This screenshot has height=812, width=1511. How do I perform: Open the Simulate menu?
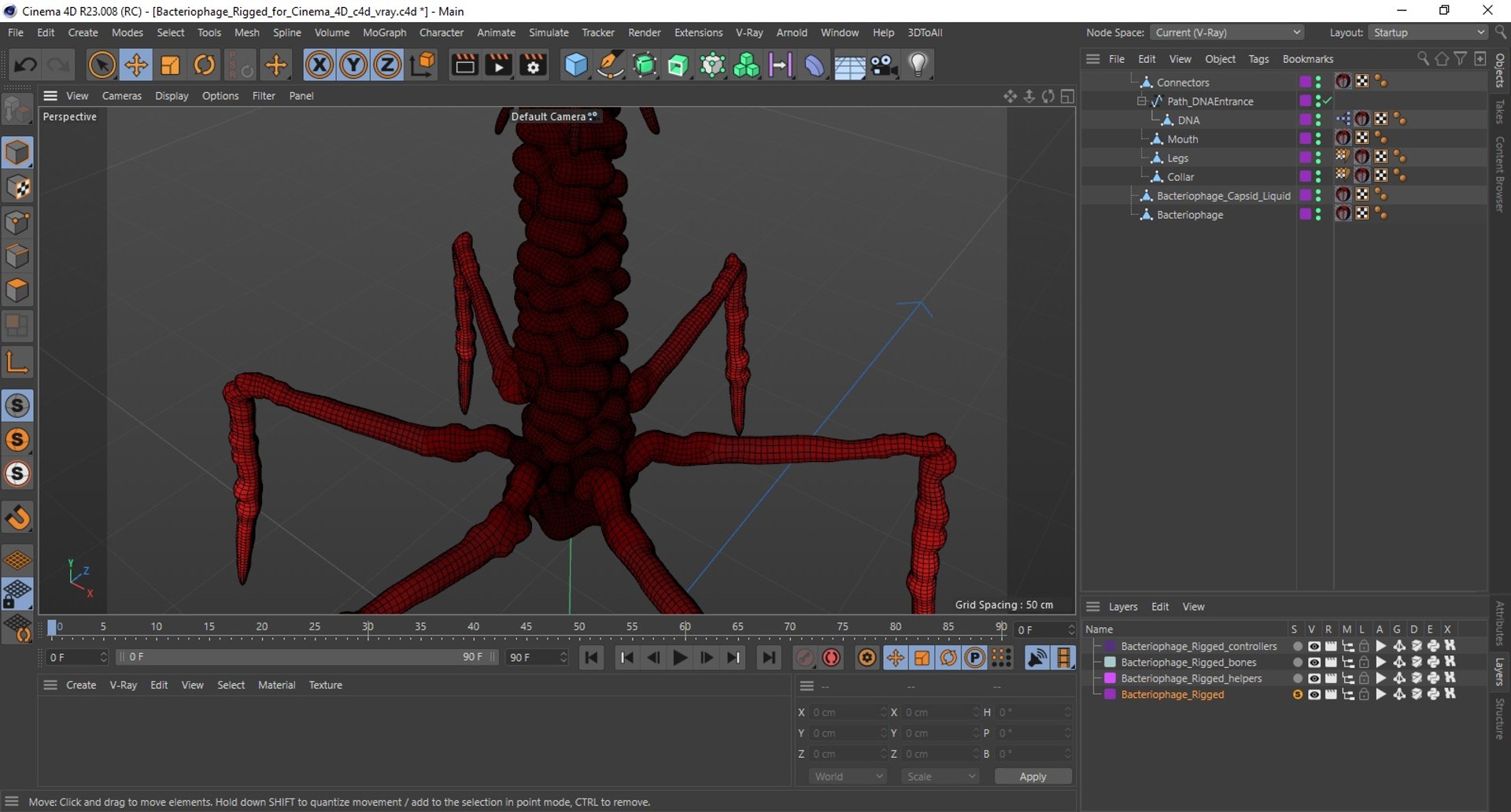coord(549,32)
